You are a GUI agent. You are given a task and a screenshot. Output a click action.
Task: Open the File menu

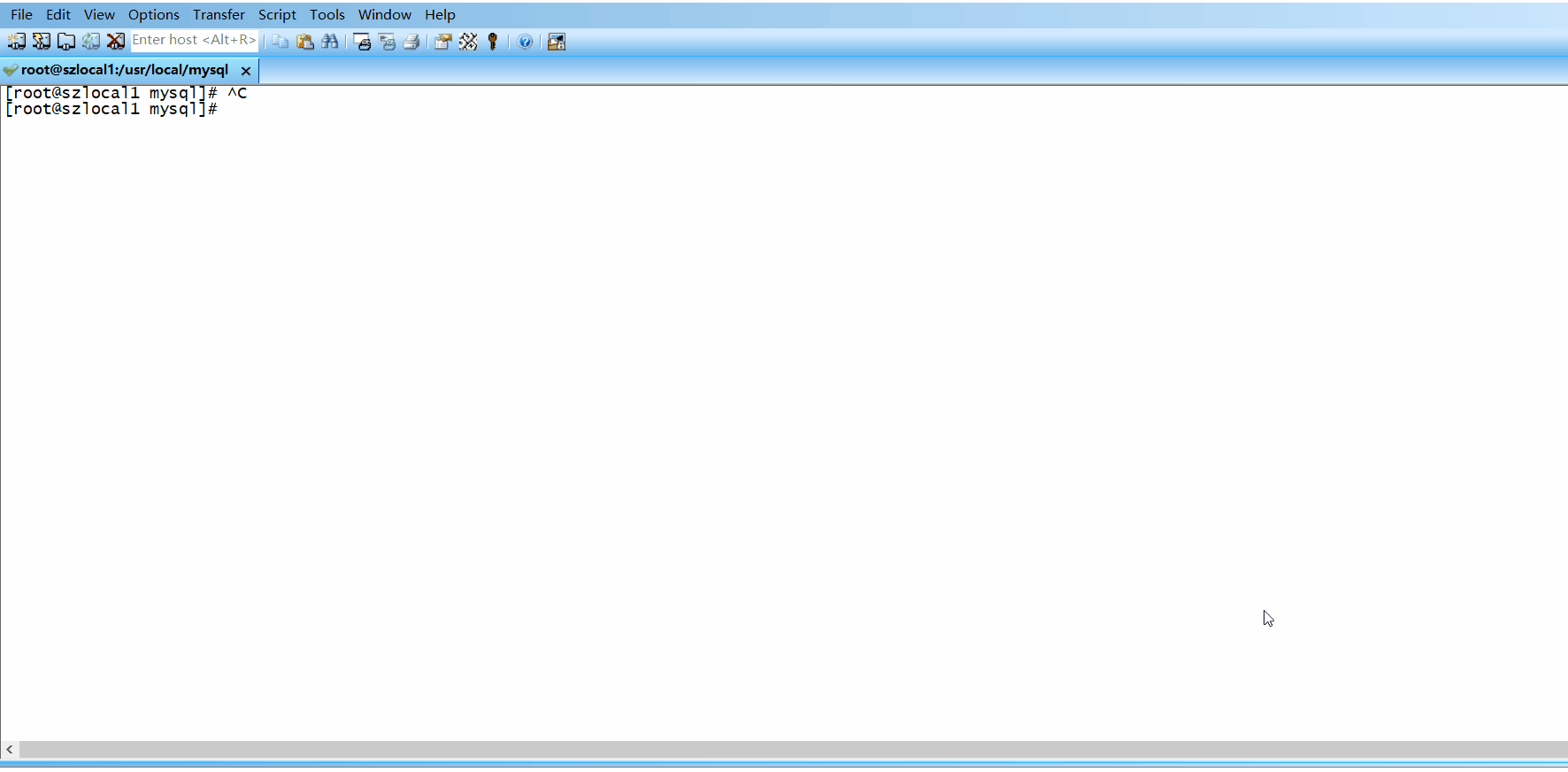pyautogui.click(x=21, y=14)
